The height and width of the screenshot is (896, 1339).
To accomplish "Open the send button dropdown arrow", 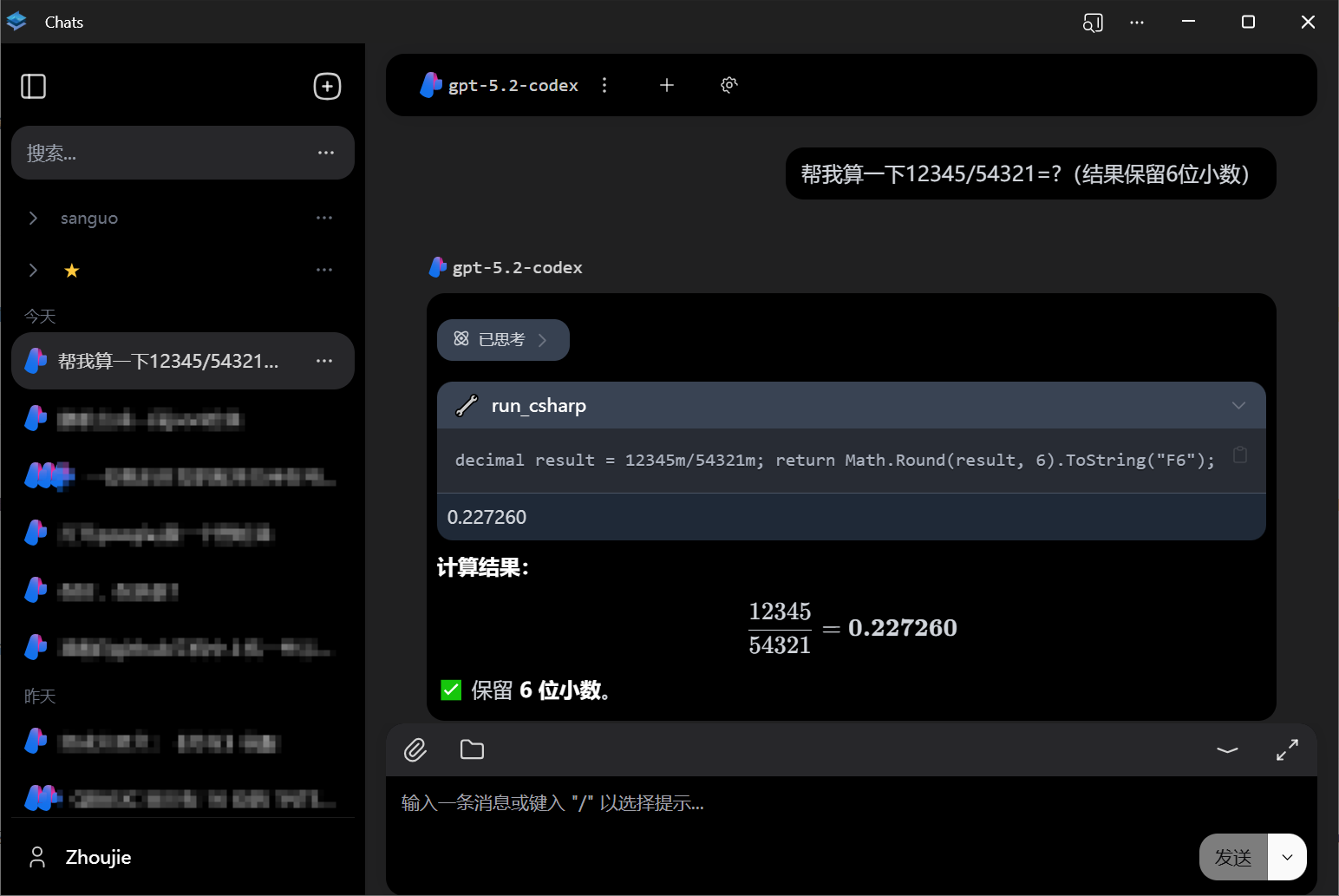I will pyautogui.click(x=1288, y=857).
